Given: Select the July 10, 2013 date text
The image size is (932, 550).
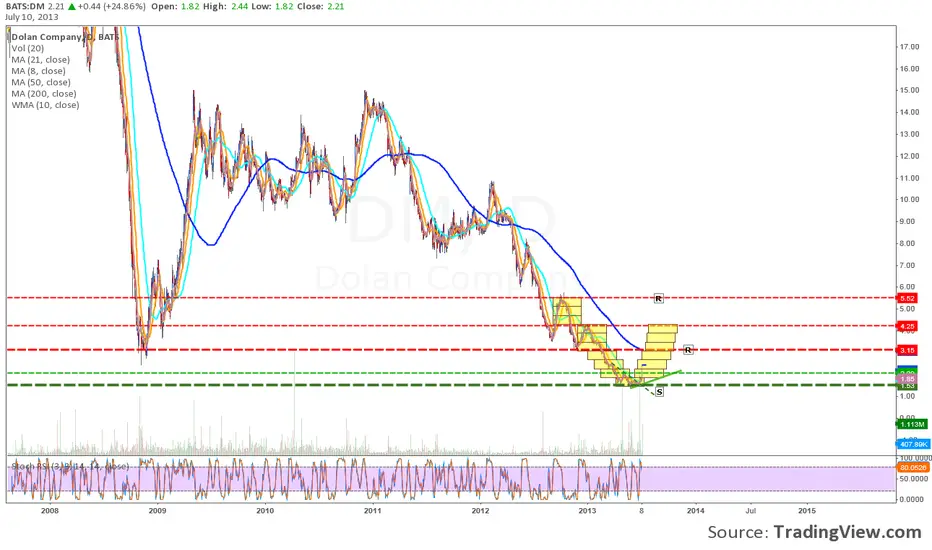Looking at the screenshot, I should point(32,17).
